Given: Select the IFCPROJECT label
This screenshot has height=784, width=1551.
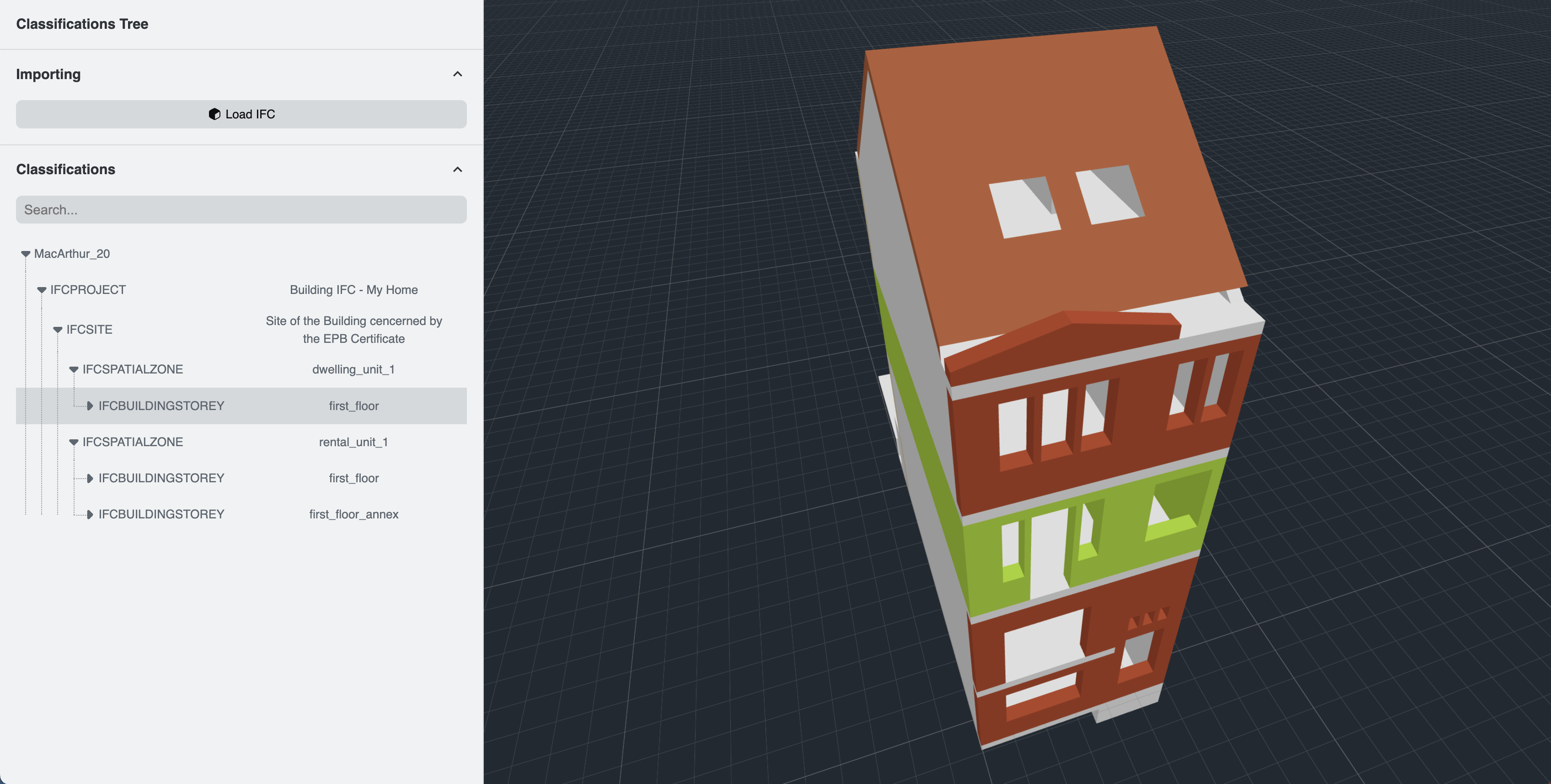Looking at the screenshot, I should [x=88, y=290].
